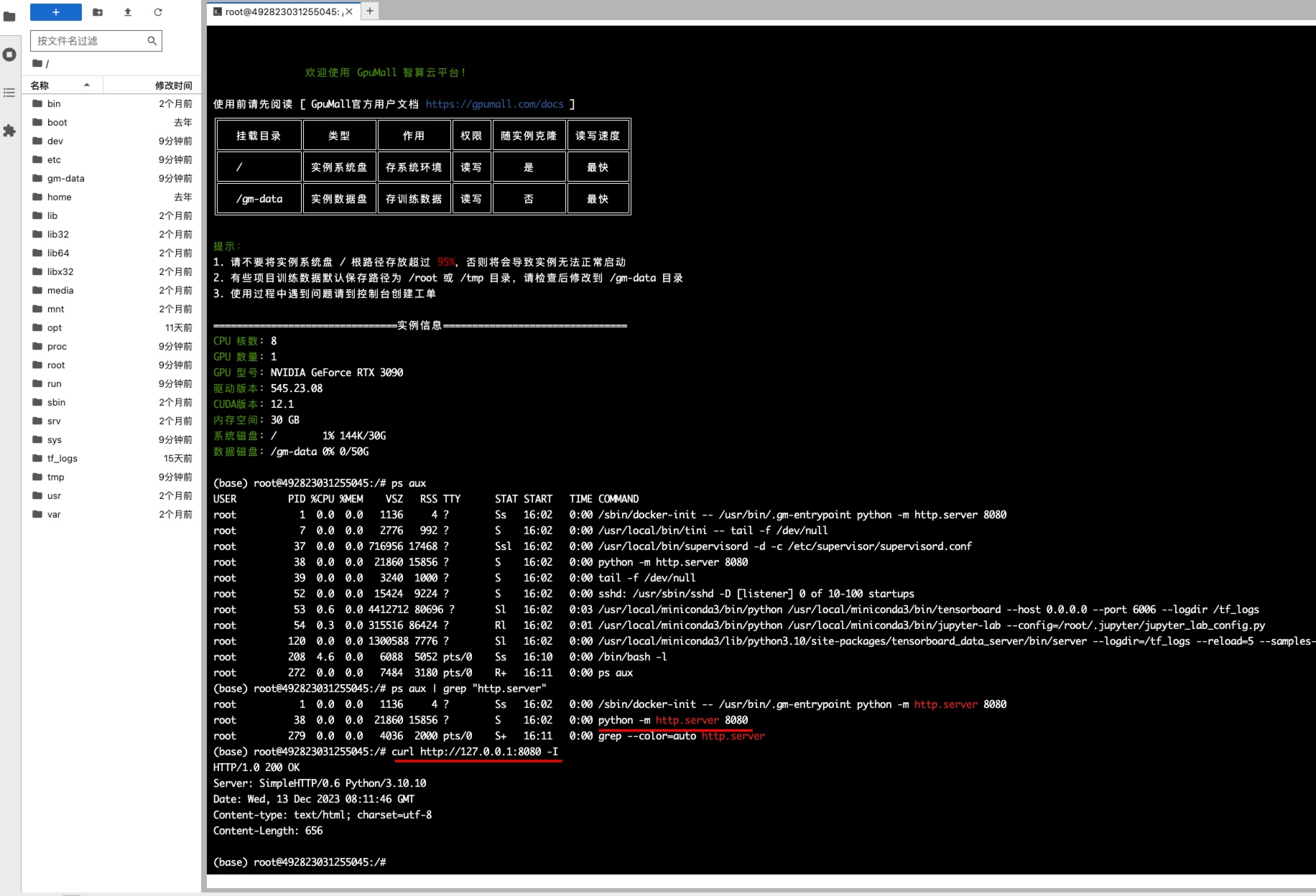
Task: Open the running terminals and kernels icon
Action: (x=9, y=55)
